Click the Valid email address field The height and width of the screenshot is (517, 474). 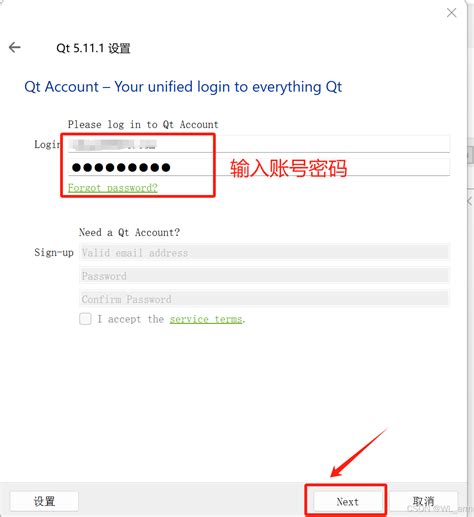tap(264, 253)
